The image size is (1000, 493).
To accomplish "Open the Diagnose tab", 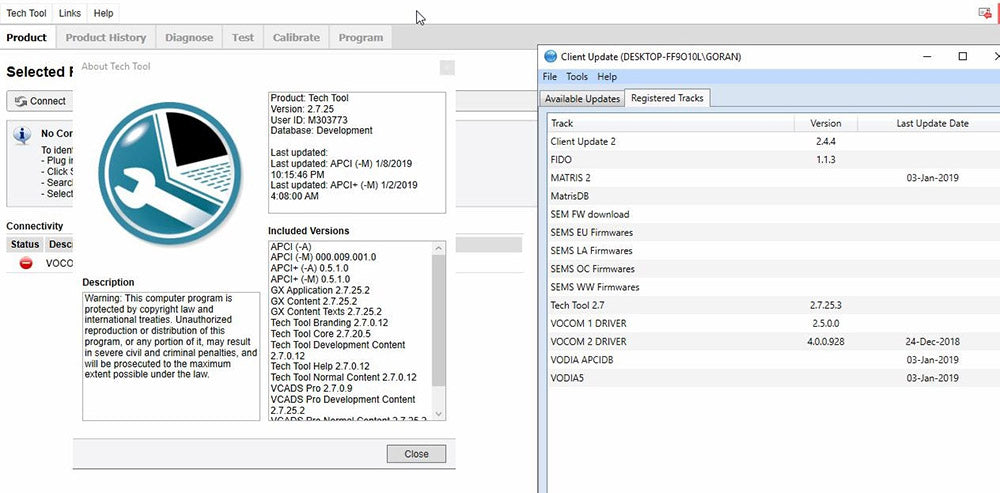I will (x=189, y=37).
